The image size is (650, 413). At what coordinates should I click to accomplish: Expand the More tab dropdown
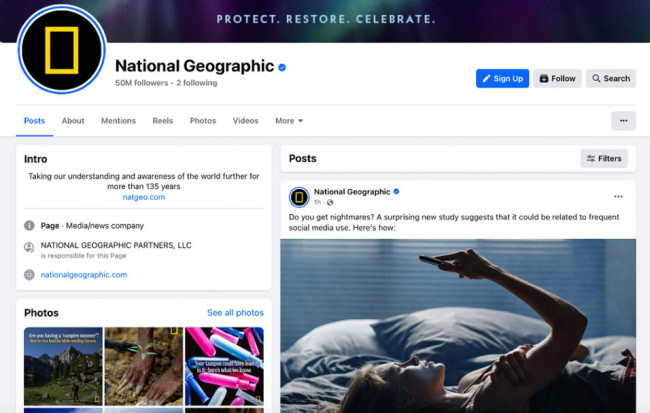point(289,121)
